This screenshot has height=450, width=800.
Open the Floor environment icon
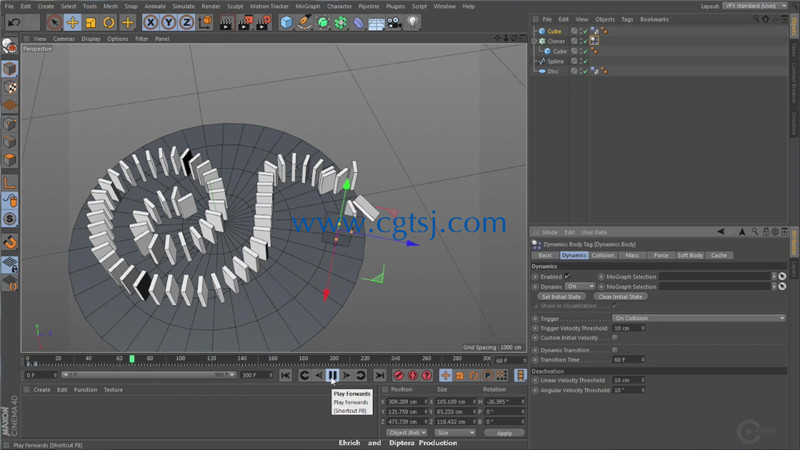(377, 22)
